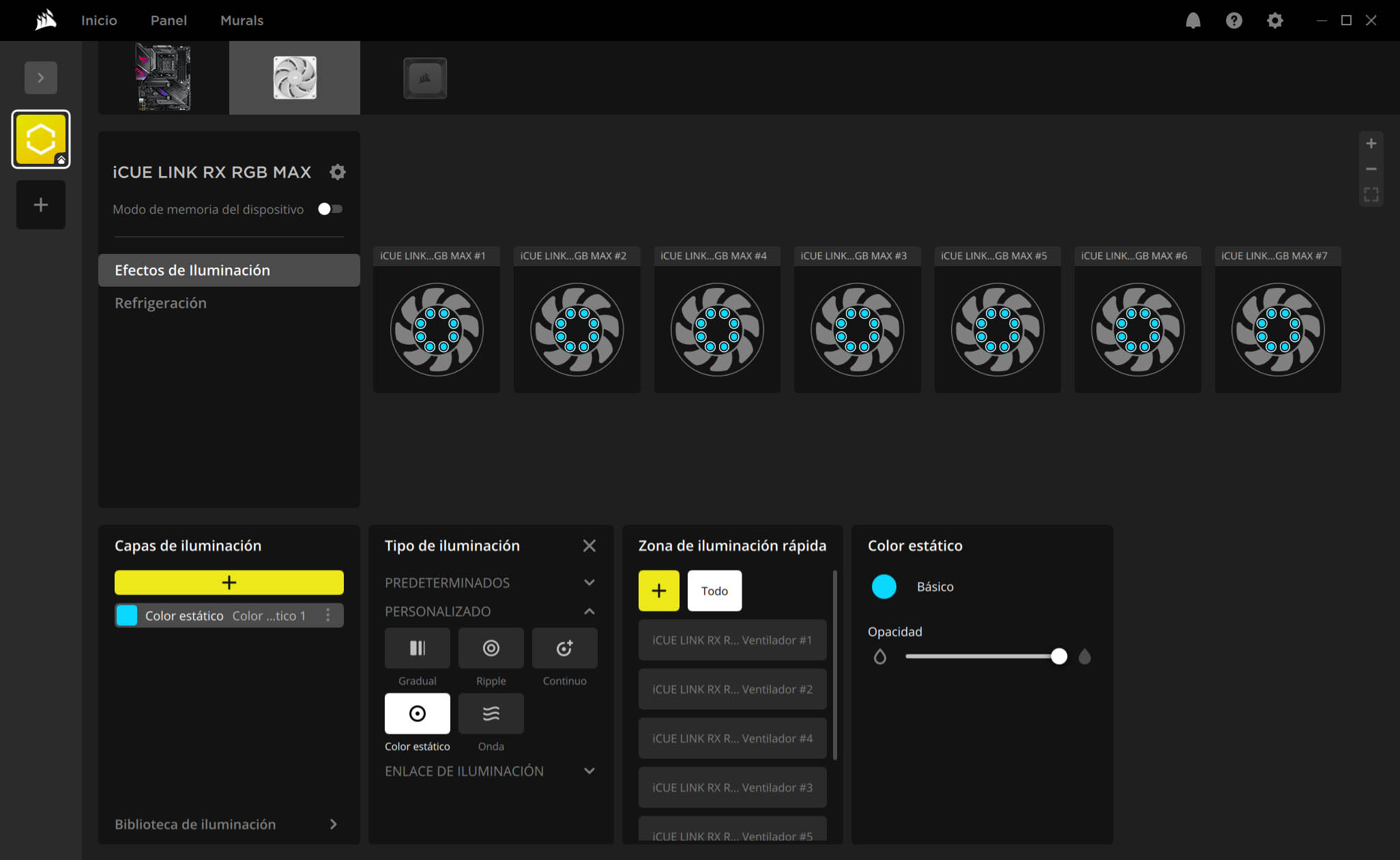The height and width of the screenshot is (860, 1400).
Task: Click the iCUE LINK...GB MAX #7 label
Action: pos(1274,255)
